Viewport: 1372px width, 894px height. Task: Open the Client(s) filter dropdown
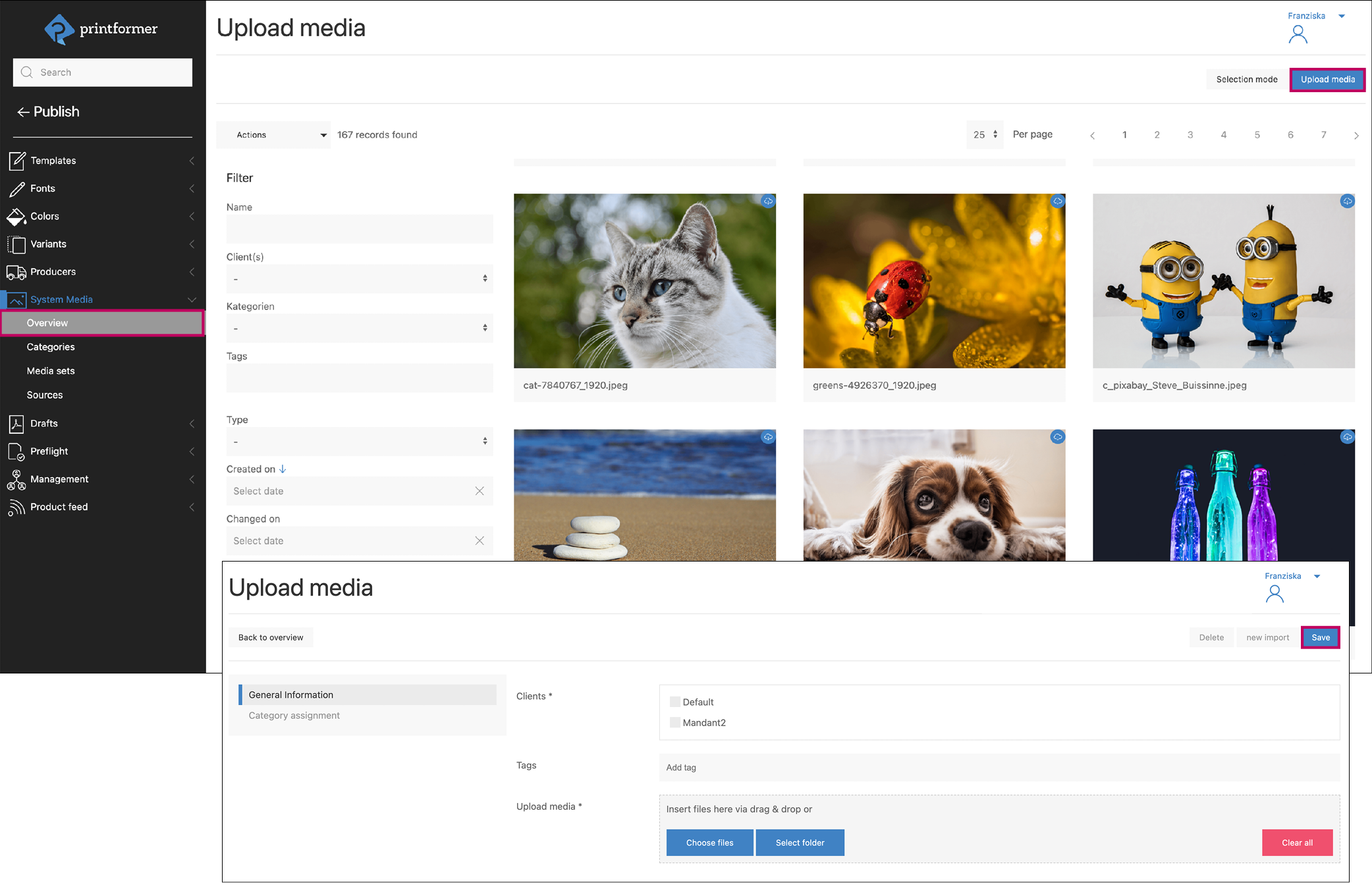(x=360, y=279)
